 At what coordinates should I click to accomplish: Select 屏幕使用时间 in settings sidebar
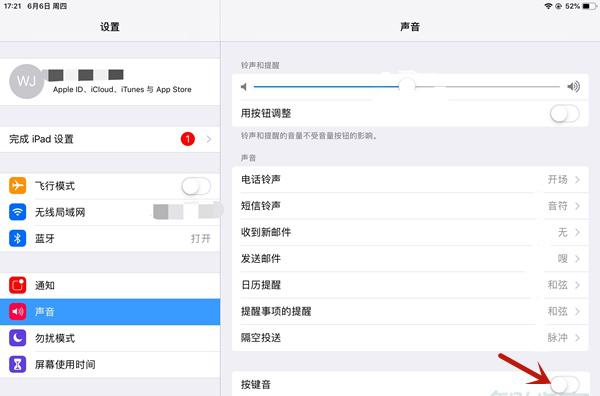[x=110, y=364]
